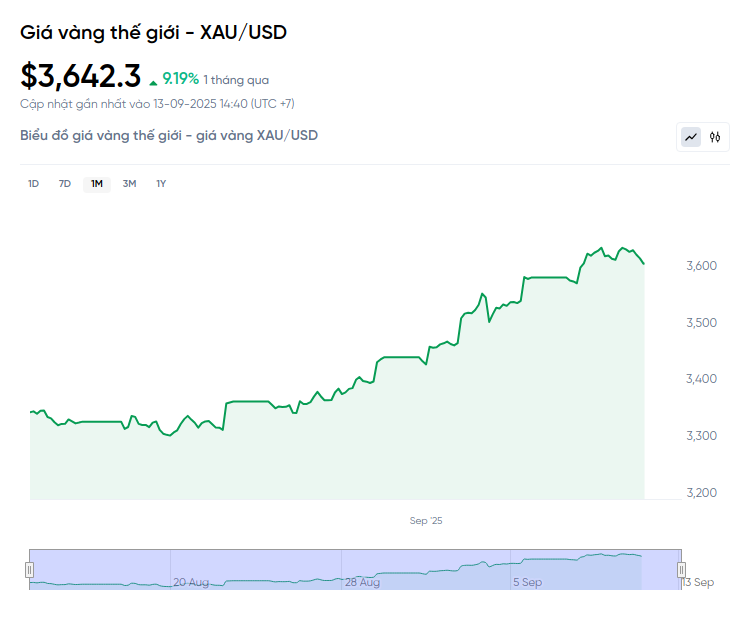
Task: Click the 28 Aug marker in navigator
Action: tap(362, 581)
